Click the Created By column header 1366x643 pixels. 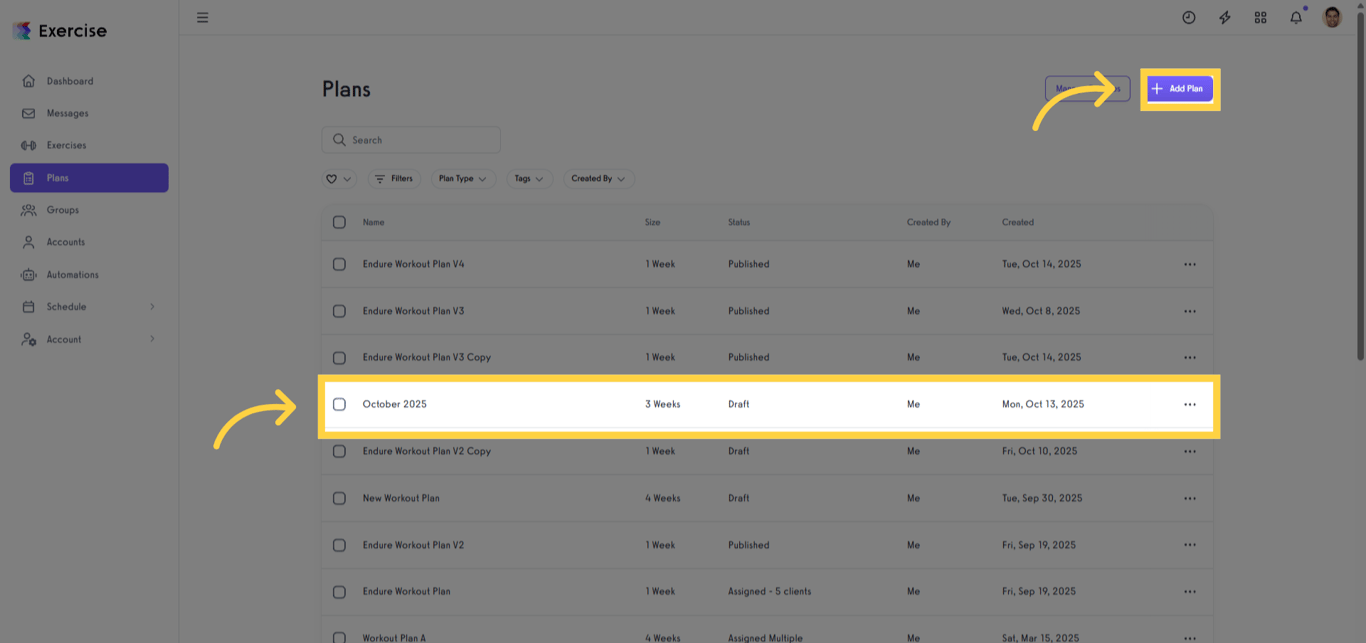929,222
